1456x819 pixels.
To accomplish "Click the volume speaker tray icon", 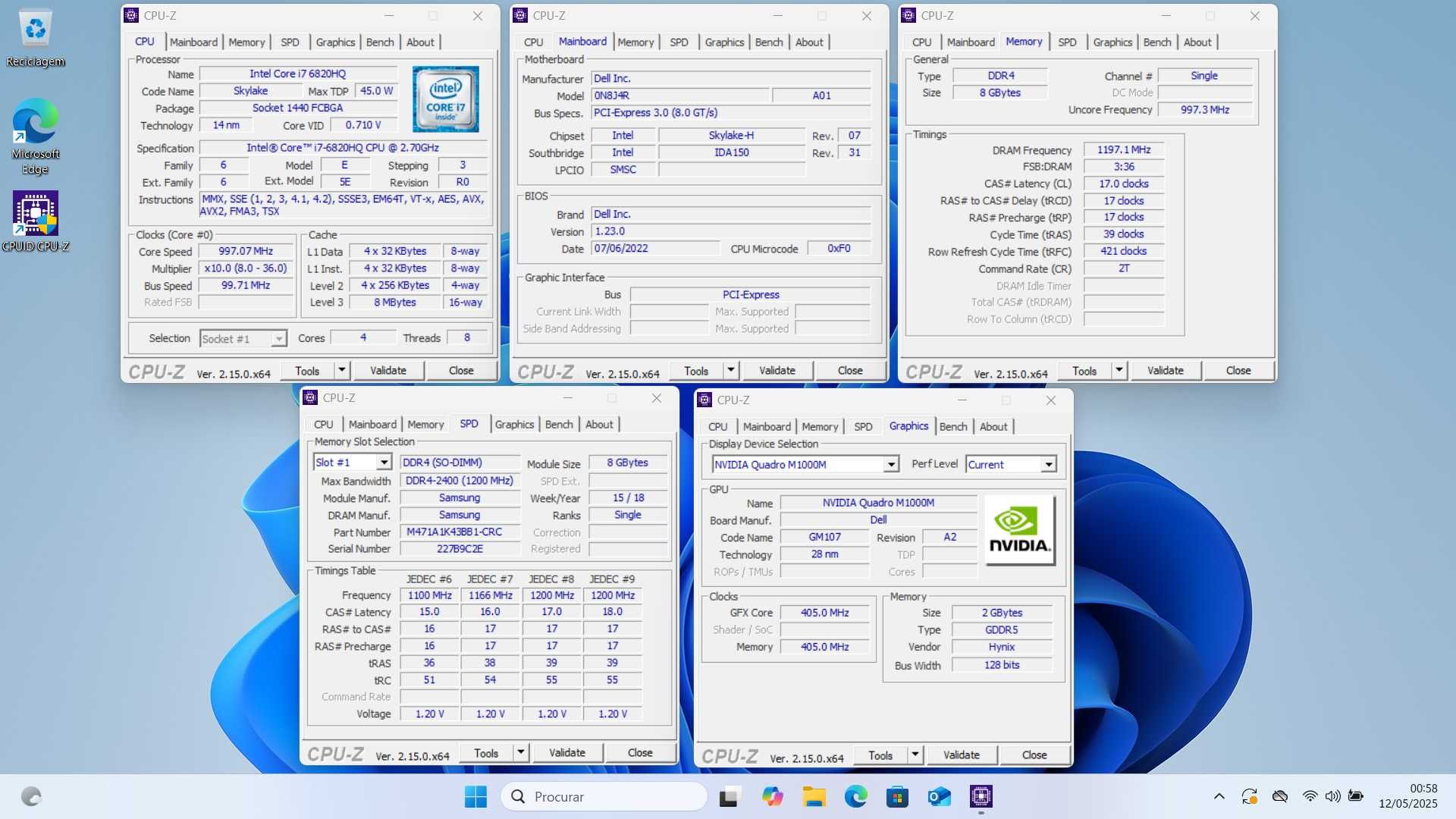I will (1332, 796).
